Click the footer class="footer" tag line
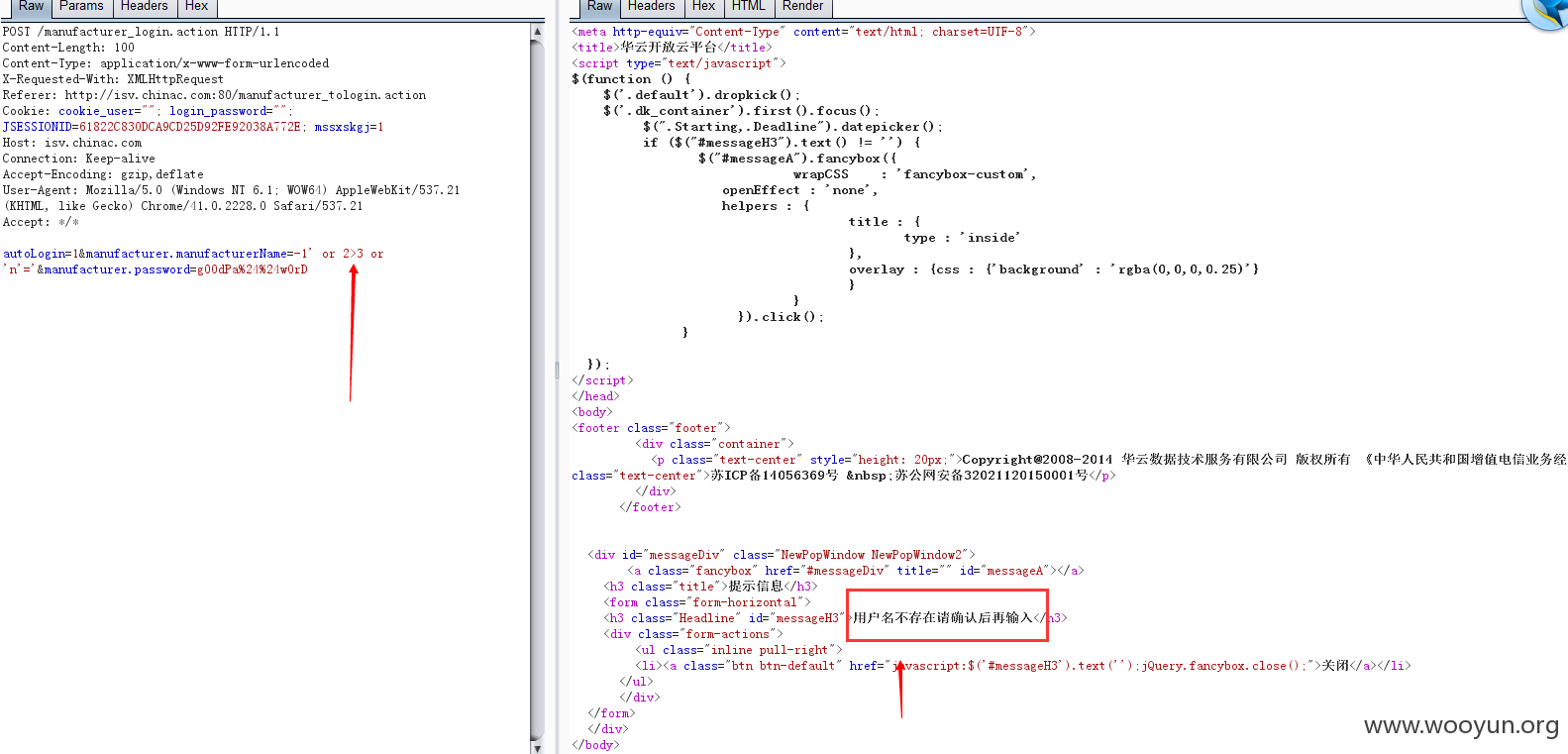Viewport: 1568px width, 754px height. pos(651,428)
